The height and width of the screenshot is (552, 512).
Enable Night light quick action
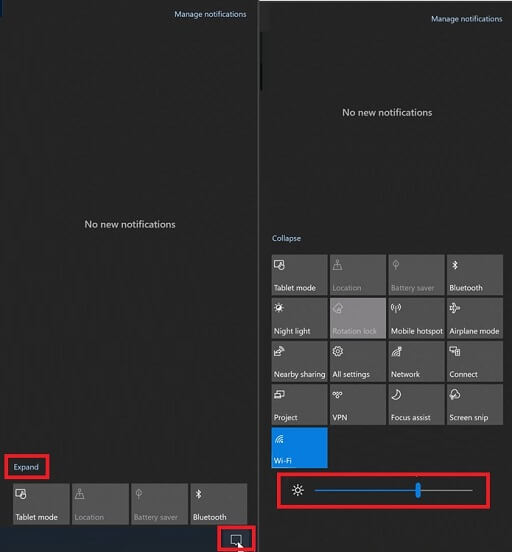point(300,318)
